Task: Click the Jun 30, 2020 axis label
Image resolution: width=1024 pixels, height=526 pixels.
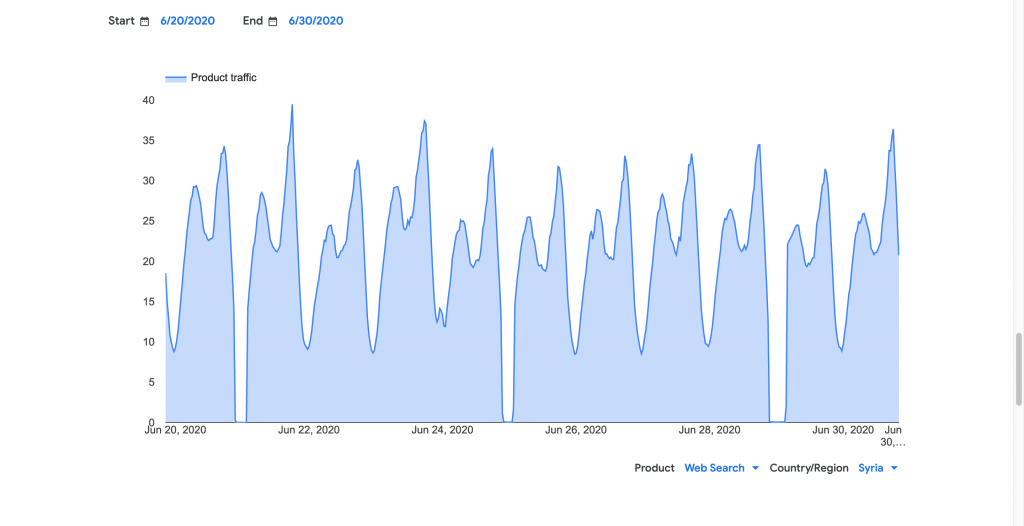Action: [x=843, y=430]
